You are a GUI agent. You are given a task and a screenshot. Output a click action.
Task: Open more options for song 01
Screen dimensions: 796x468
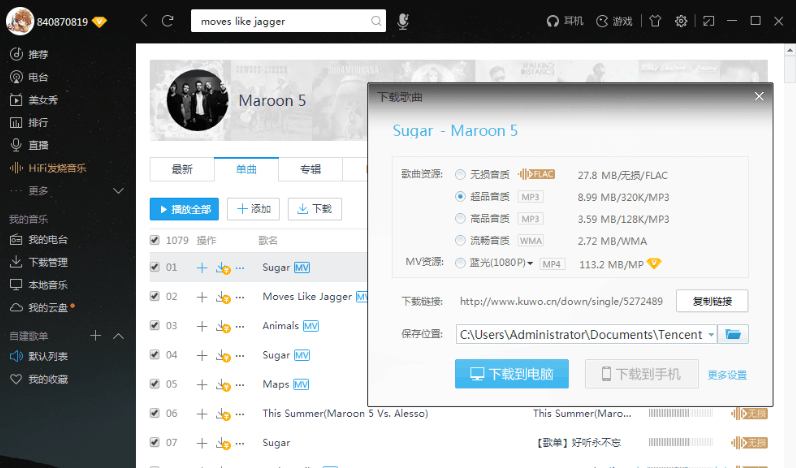click(x=240, y=268)
